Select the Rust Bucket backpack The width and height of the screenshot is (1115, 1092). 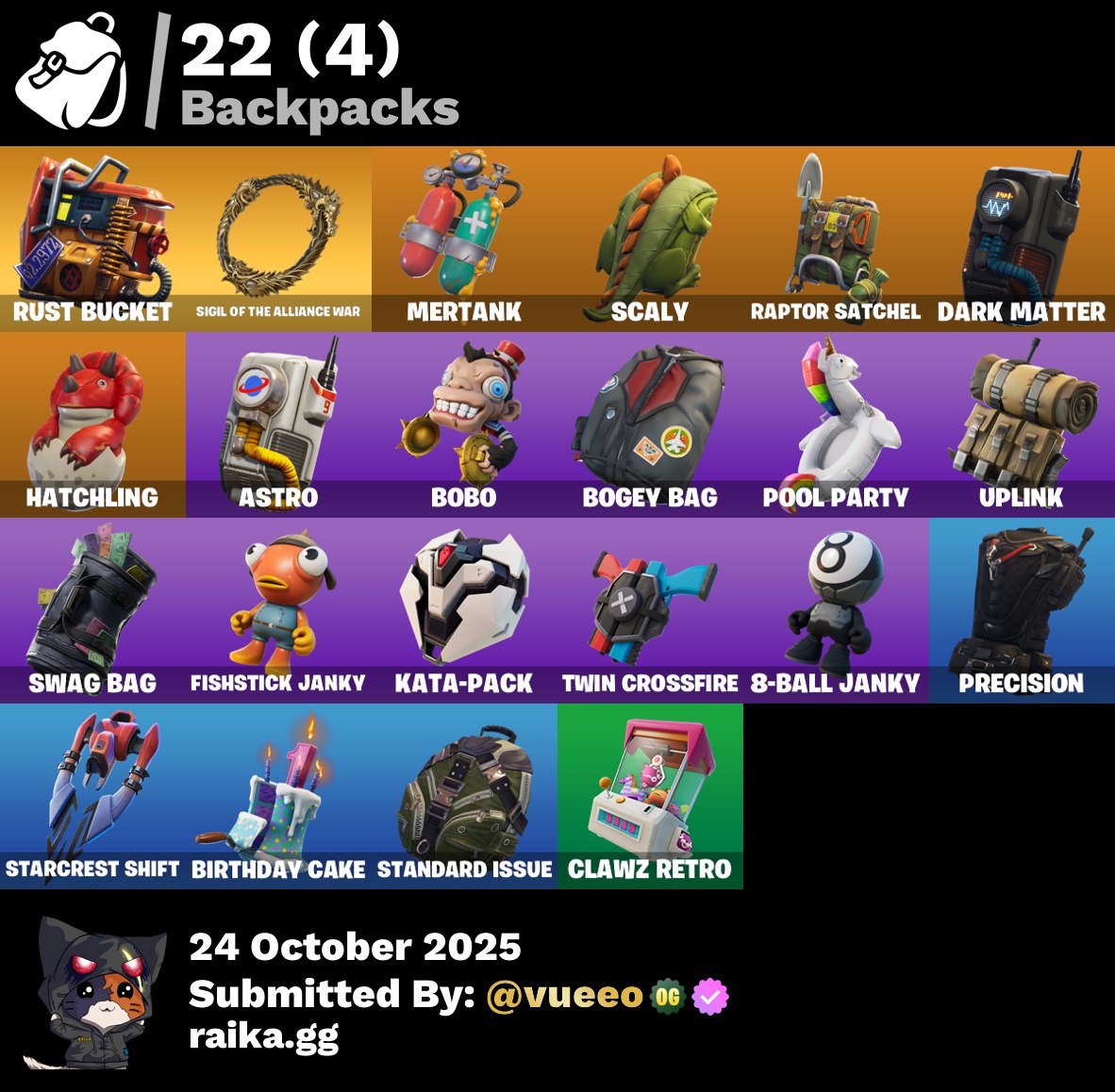92,239
